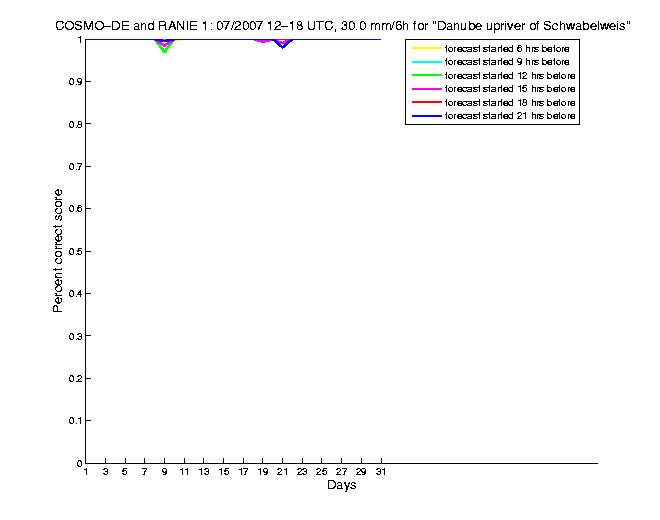Click the y-axis tick label 0.1
This screenshot has width=660, height=520.
[x=72, y=421]
